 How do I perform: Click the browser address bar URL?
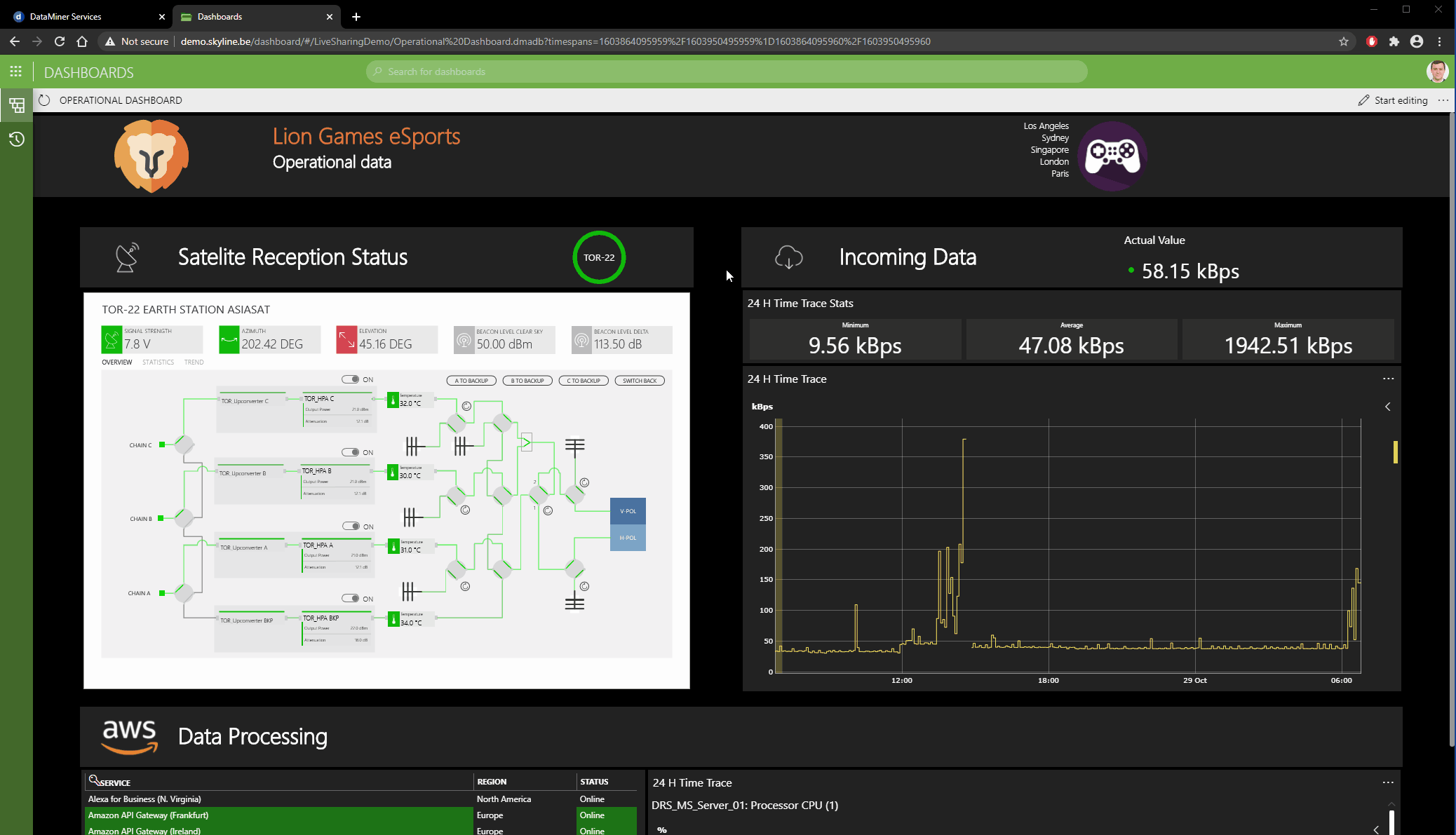555,41
